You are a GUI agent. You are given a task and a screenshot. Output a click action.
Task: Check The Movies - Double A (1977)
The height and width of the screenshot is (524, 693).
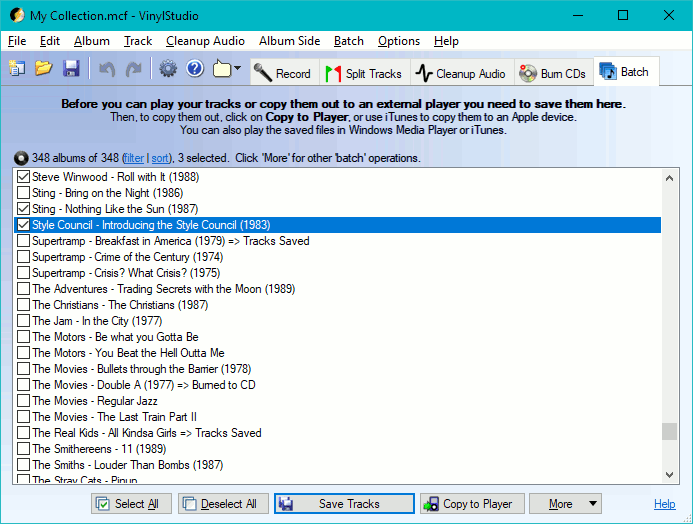click(23, 384)
